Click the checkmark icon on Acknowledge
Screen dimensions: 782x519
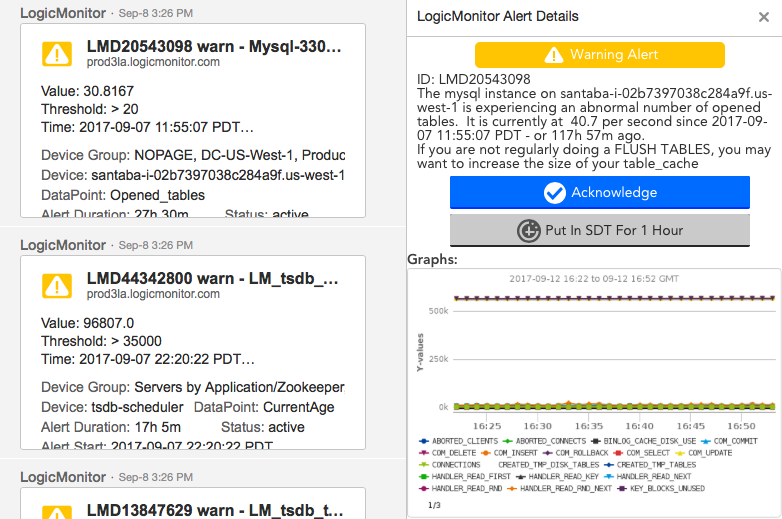pyautogui.click(x=555, y=192)
